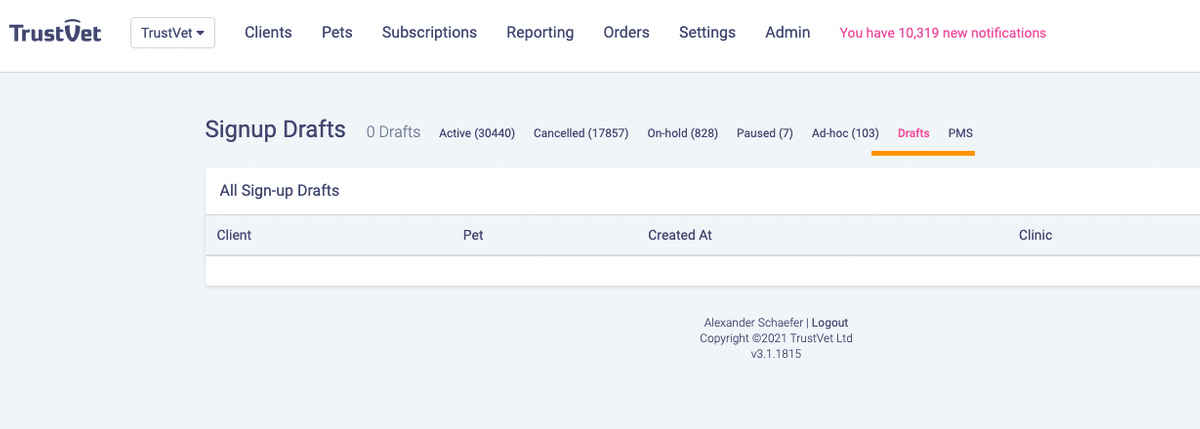Click the Logout link
This screenshot has height=429, width=1200.
830,323
